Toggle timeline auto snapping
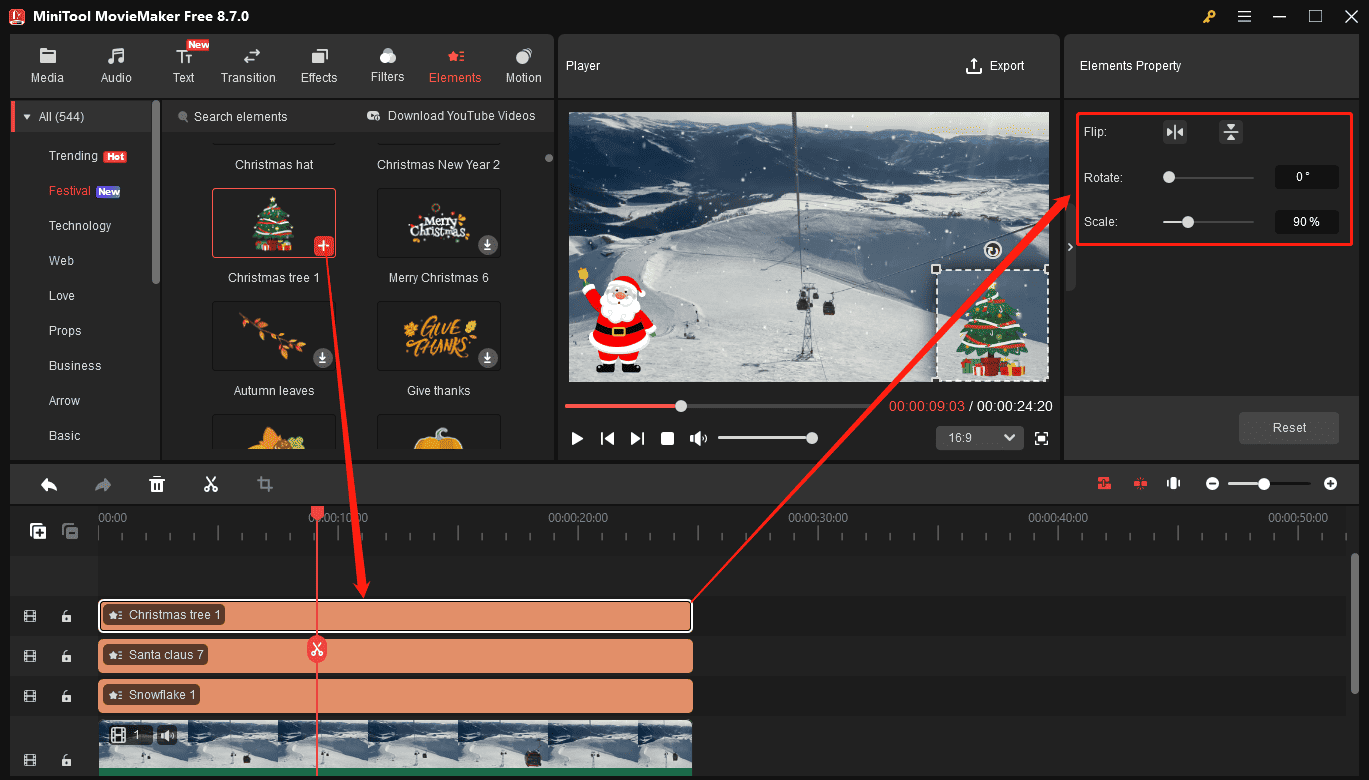 point(1104,483)
